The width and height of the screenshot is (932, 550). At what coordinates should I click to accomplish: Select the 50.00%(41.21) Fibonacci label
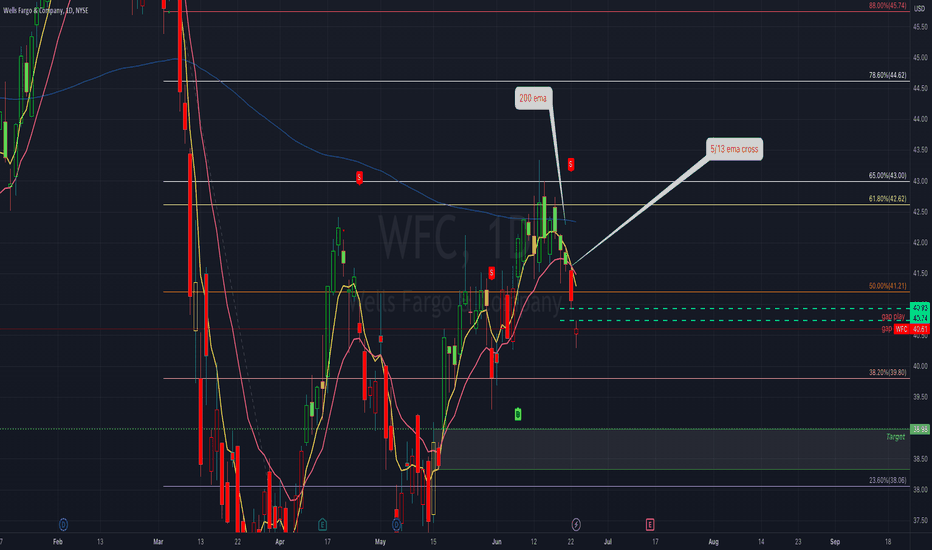[887, 286]
